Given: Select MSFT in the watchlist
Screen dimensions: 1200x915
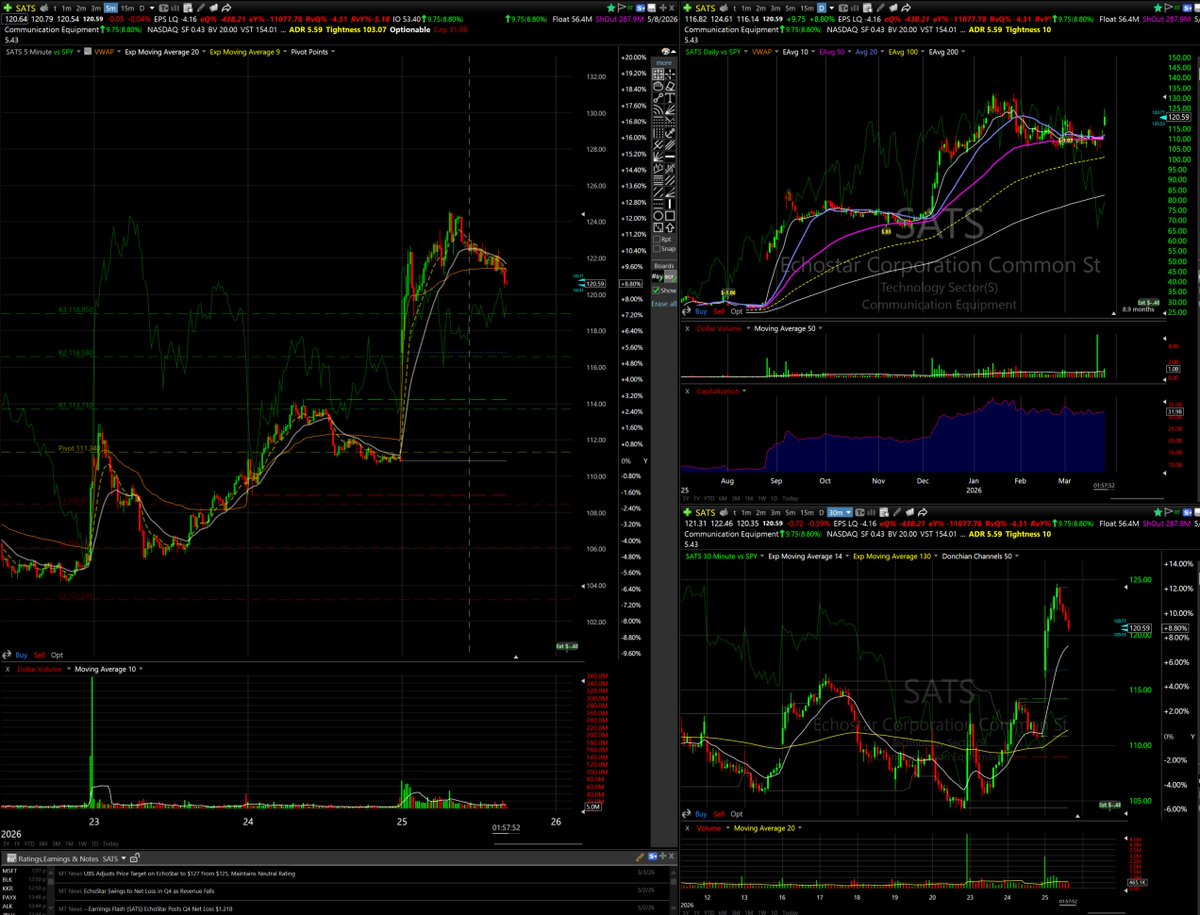Looking at the screenshot, I should click(x=10, y=871).
